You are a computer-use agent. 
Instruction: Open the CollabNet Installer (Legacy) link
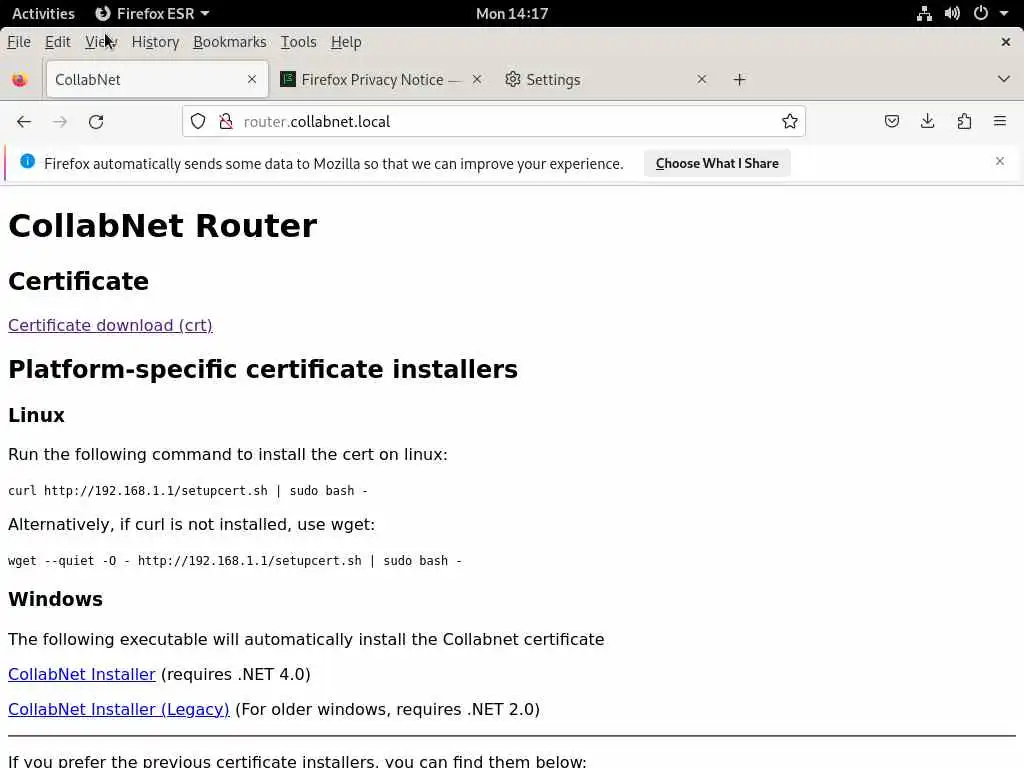[119, 709]
